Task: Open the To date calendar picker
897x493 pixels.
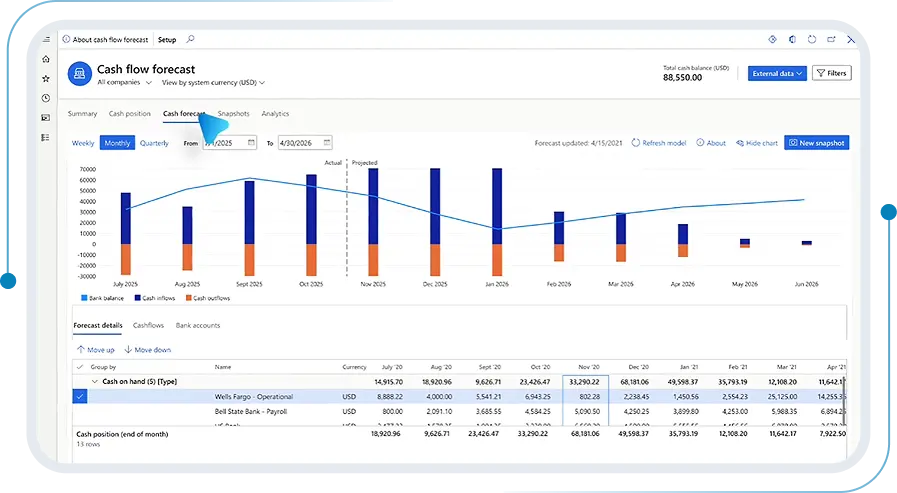Action: 327,142
